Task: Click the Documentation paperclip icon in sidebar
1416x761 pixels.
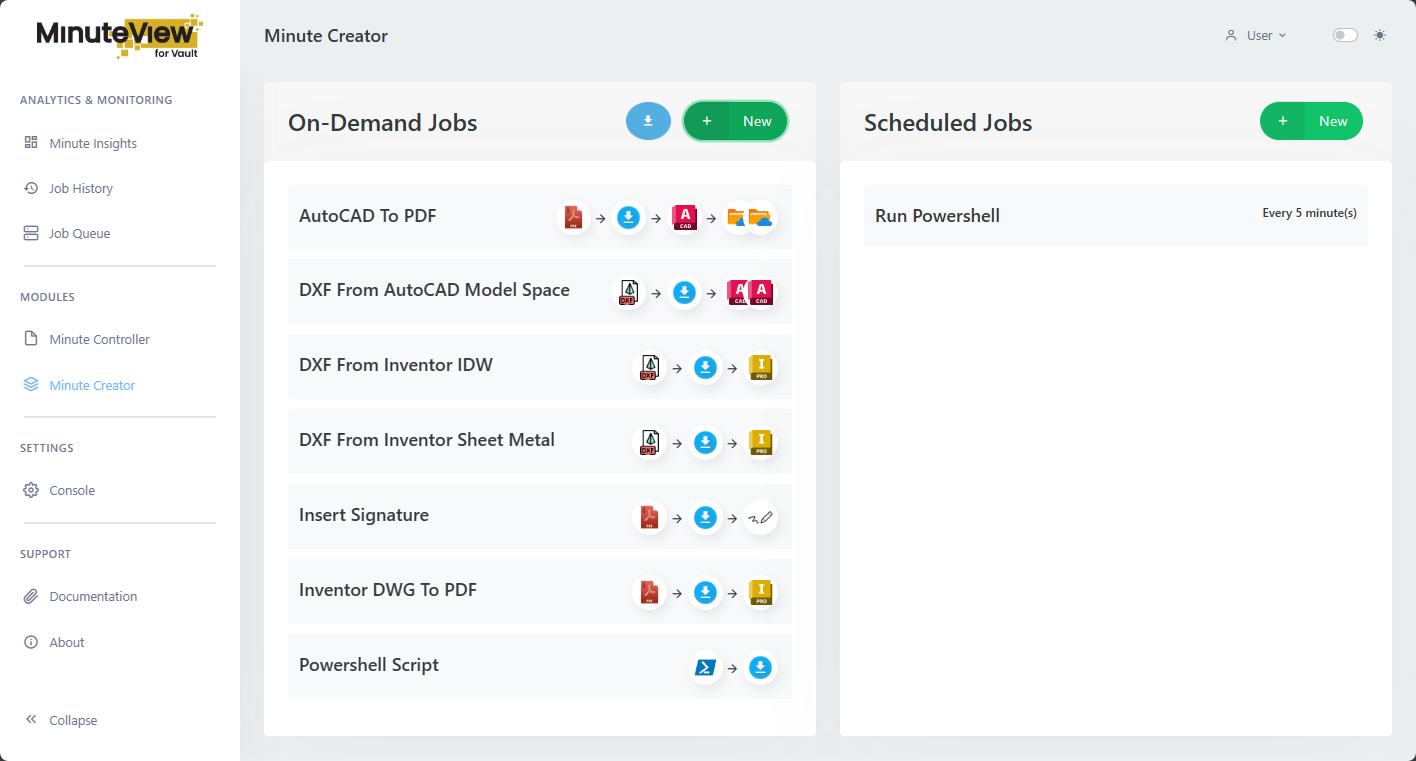Action: click(x=30, y=596)
